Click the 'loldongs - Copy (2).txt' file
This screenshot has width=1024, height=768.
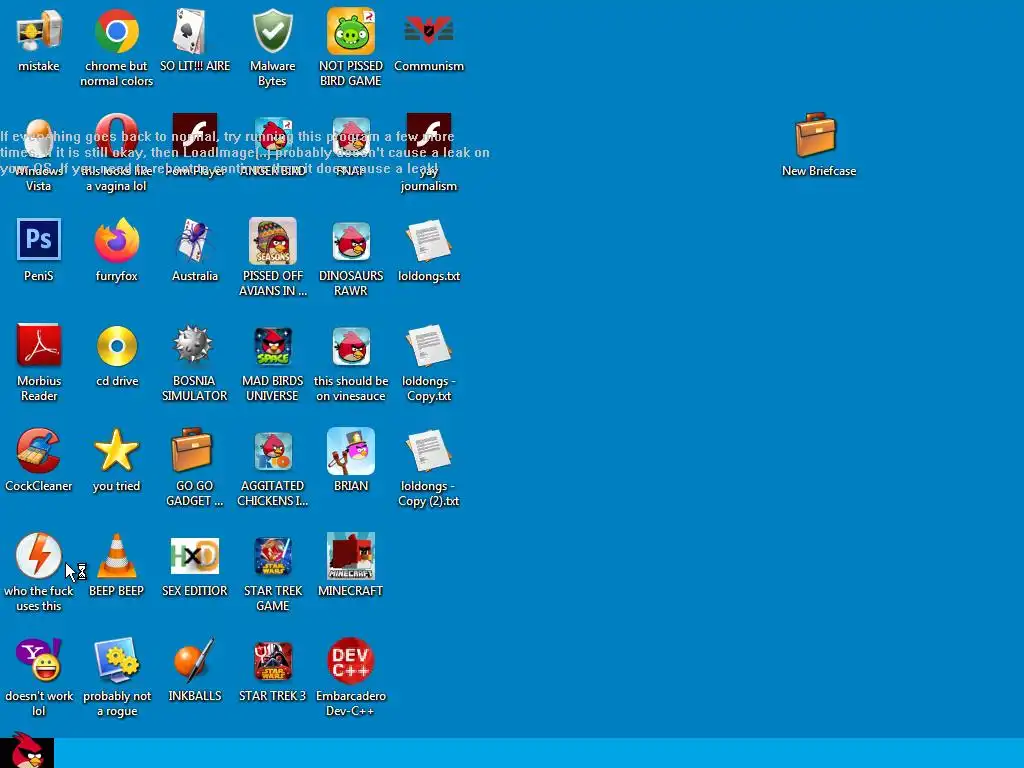pyautogui.click(x=428, y=451)
